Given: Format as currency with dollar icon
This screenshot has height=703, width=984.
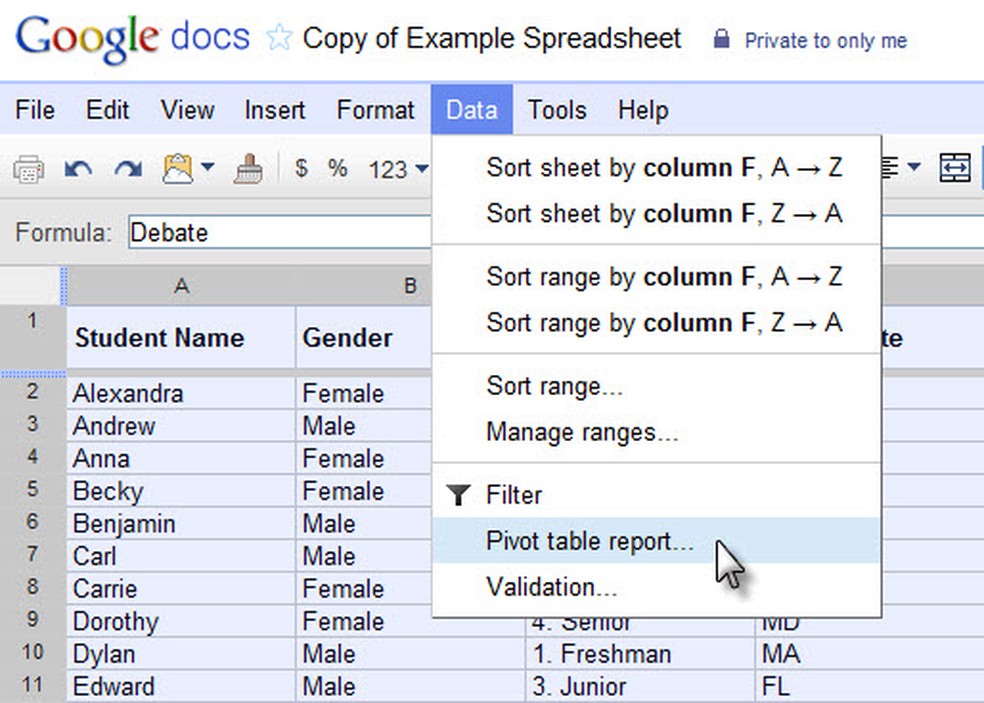Looking at the screenshot, I should (x=301, y=168).
